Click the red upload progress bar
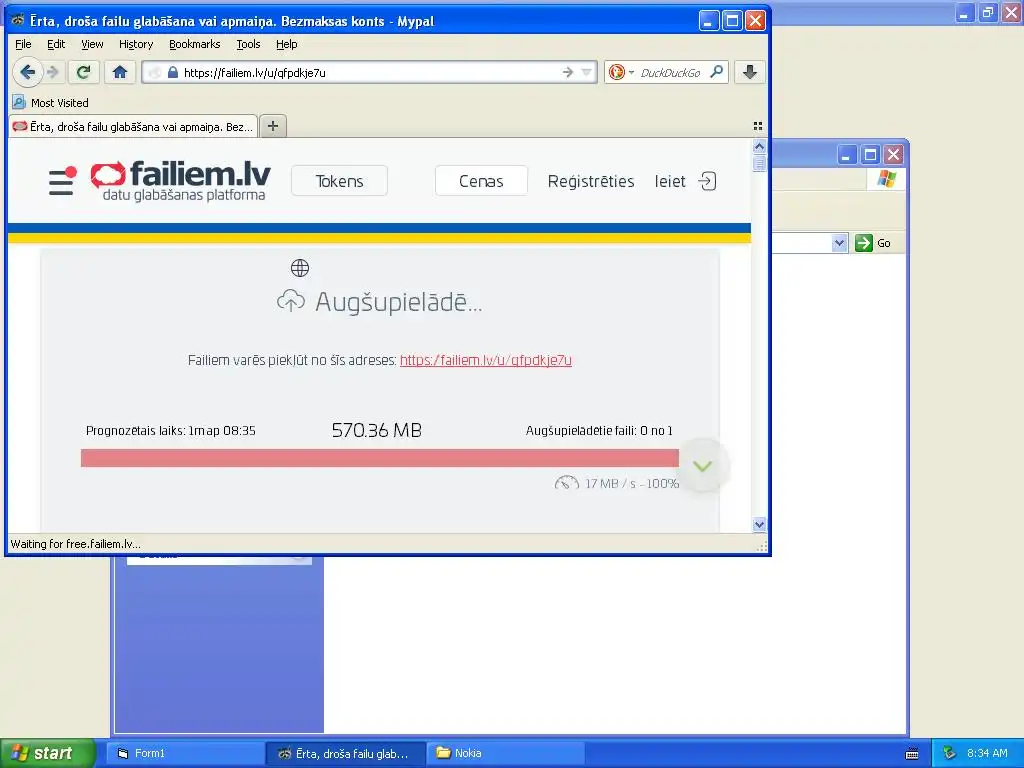This screenshot has height=768, width=1024. [x=379, y=458]
